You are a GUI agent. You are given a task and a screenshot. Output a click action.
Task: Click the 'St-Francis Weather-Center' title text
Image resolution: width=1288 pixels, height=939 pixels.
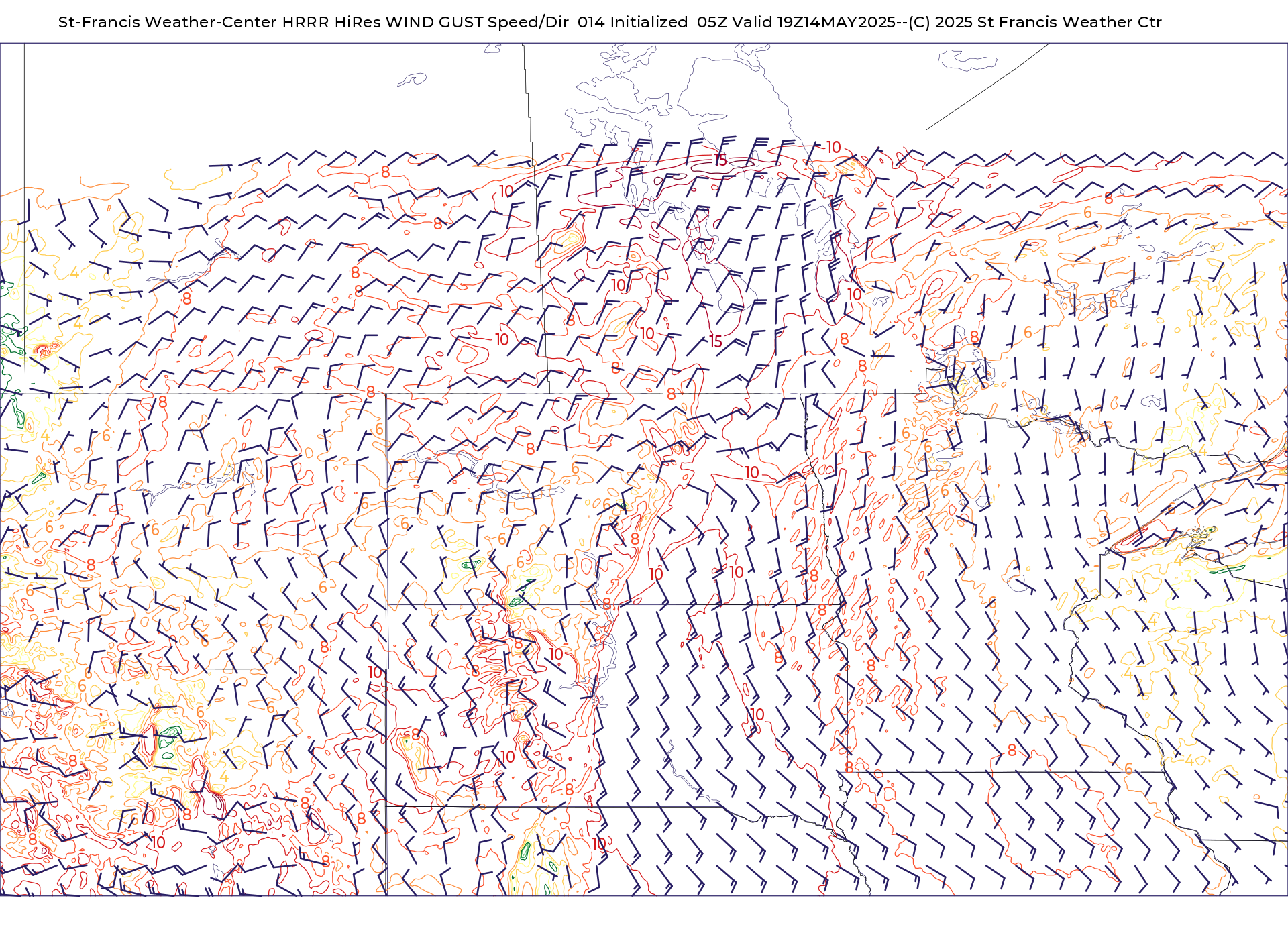click(x=168, y=22)
